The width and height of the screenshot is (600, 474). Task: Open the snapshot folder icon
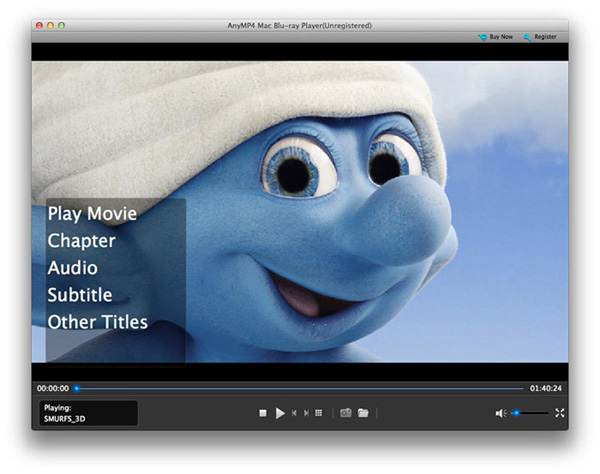pyautogui.click(x=364, y=413)
